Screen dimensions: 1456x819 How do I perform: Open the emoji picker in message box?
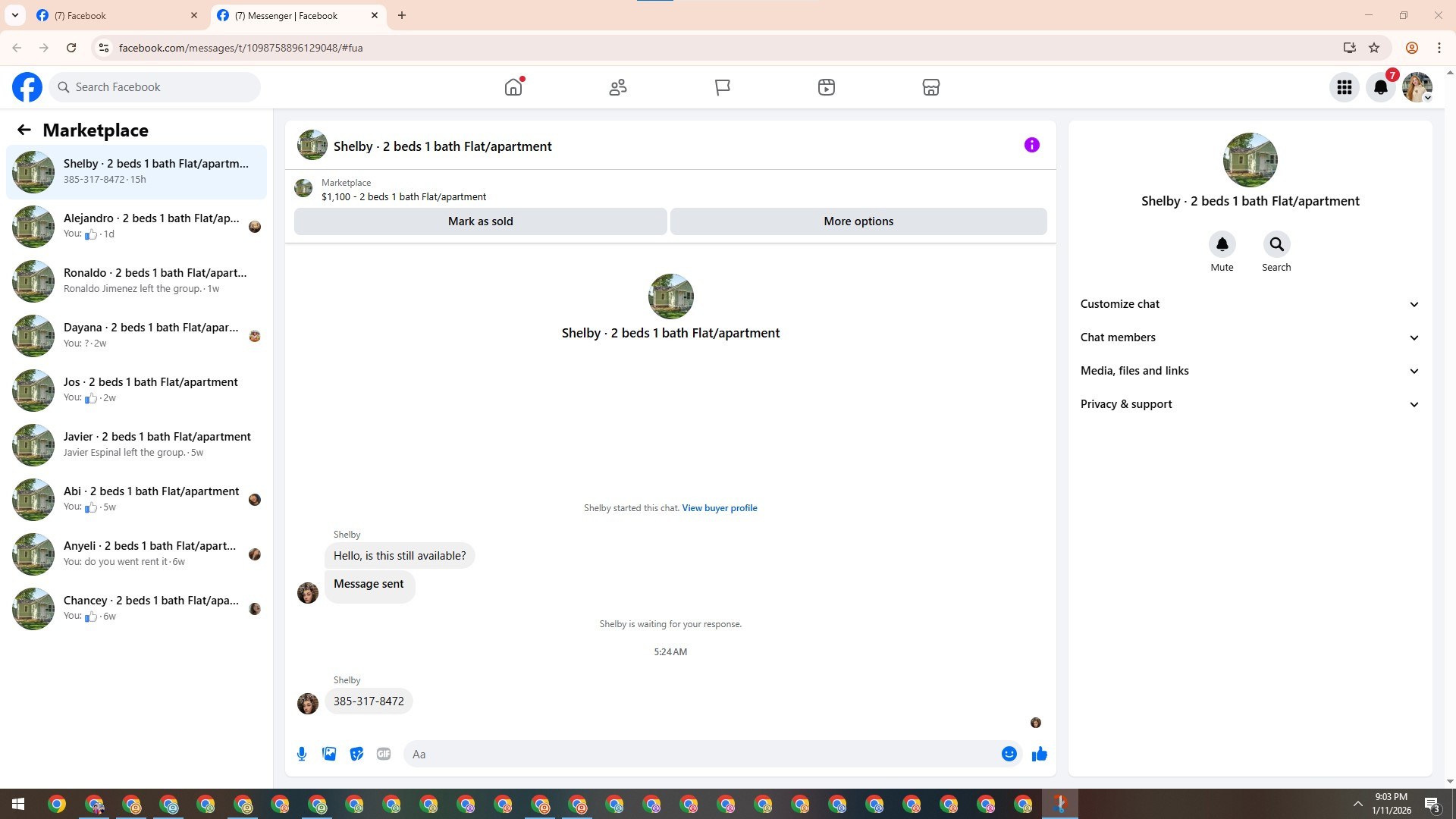[x=1009, y=754]
